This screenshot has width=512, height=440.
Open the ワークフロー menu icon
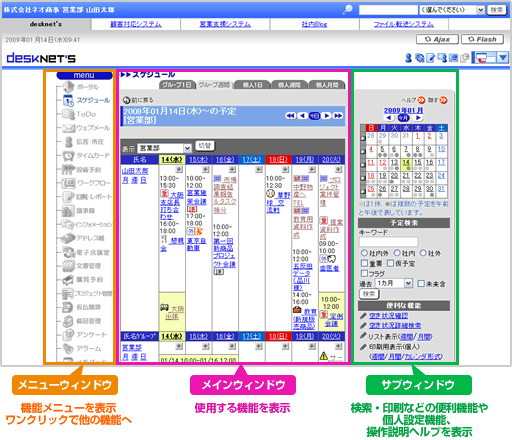coord(69,183)
